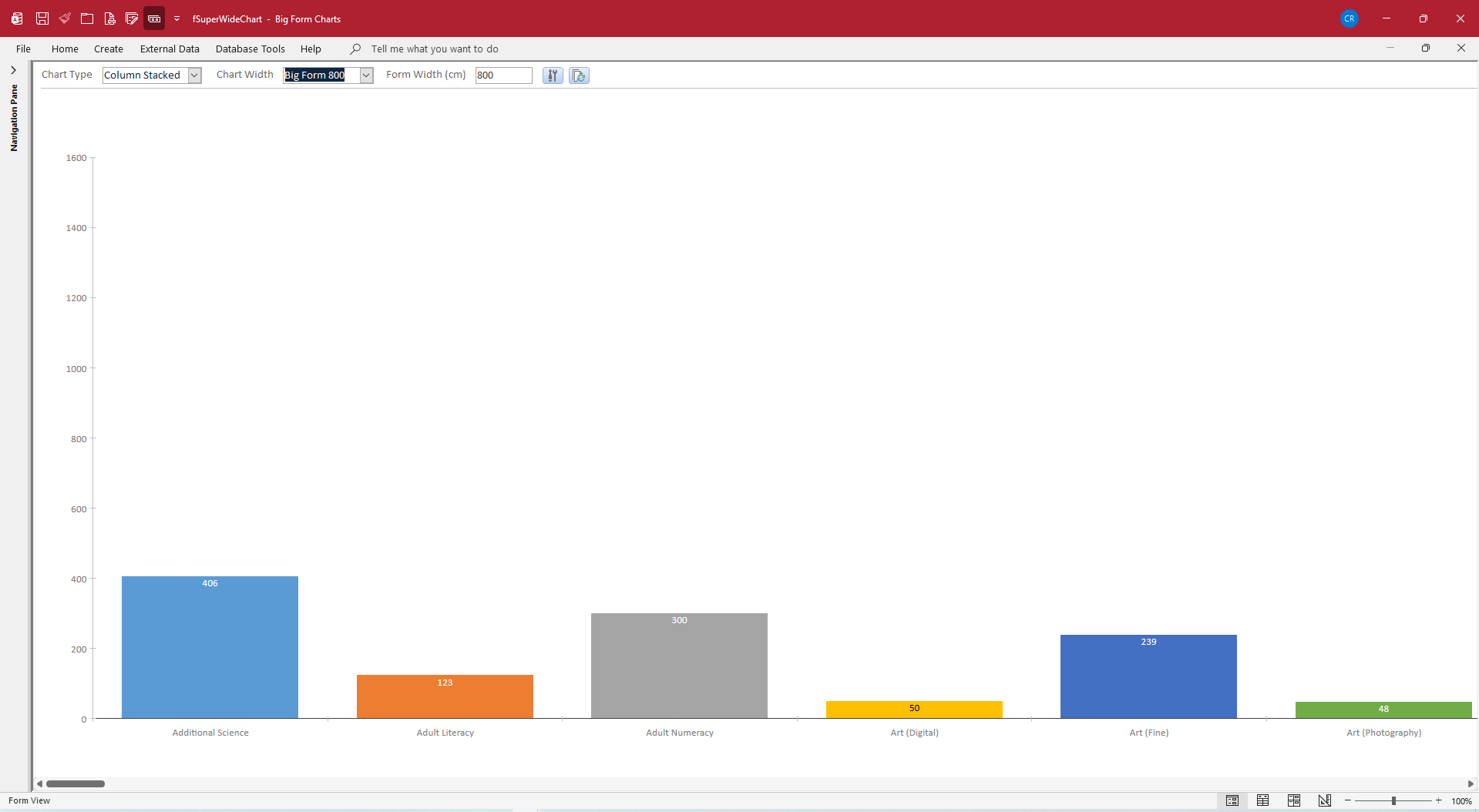The width and height of the screenshot is (1479, 812).
Task: Open the Database Tools tab
Action: pos(250,49)
